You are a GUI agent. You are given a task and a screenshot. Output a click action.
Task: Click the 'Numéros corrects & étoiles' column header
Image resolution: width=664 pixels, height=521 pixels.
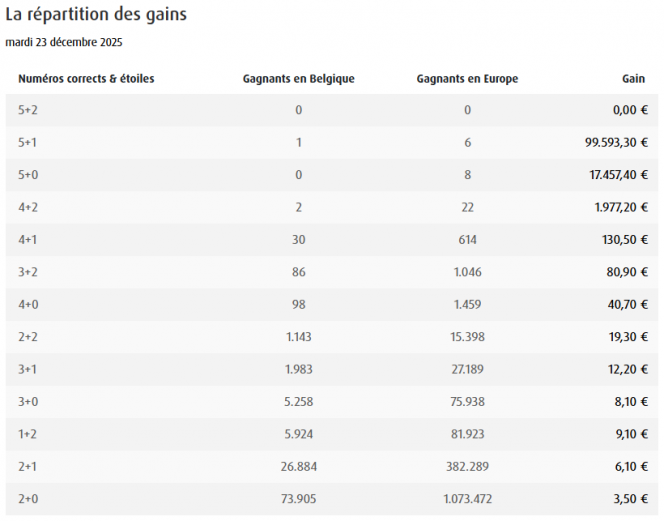pyautogui.click(x=86, y=78)
